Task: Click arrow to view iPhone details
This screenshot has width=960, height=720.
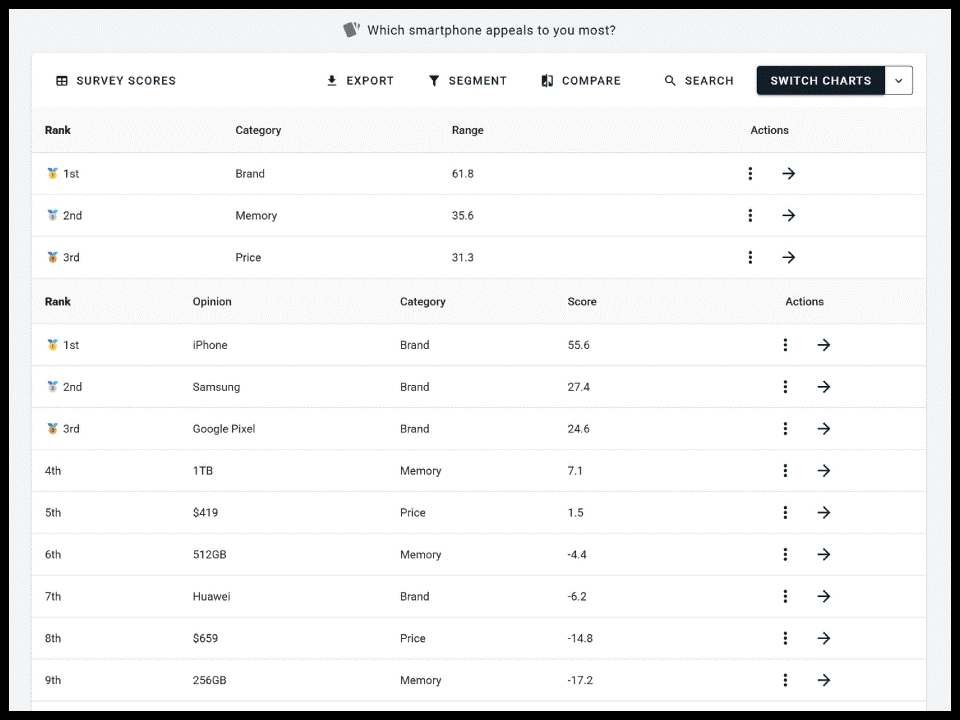Action: [x=823, y=345]
